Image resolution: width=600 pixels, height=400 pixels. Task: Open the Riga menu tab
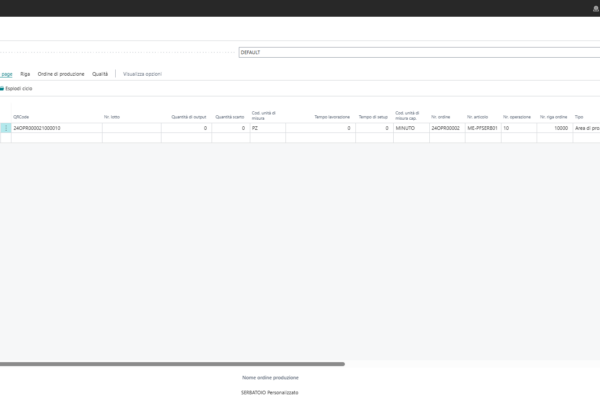click(x=25, y=74)
